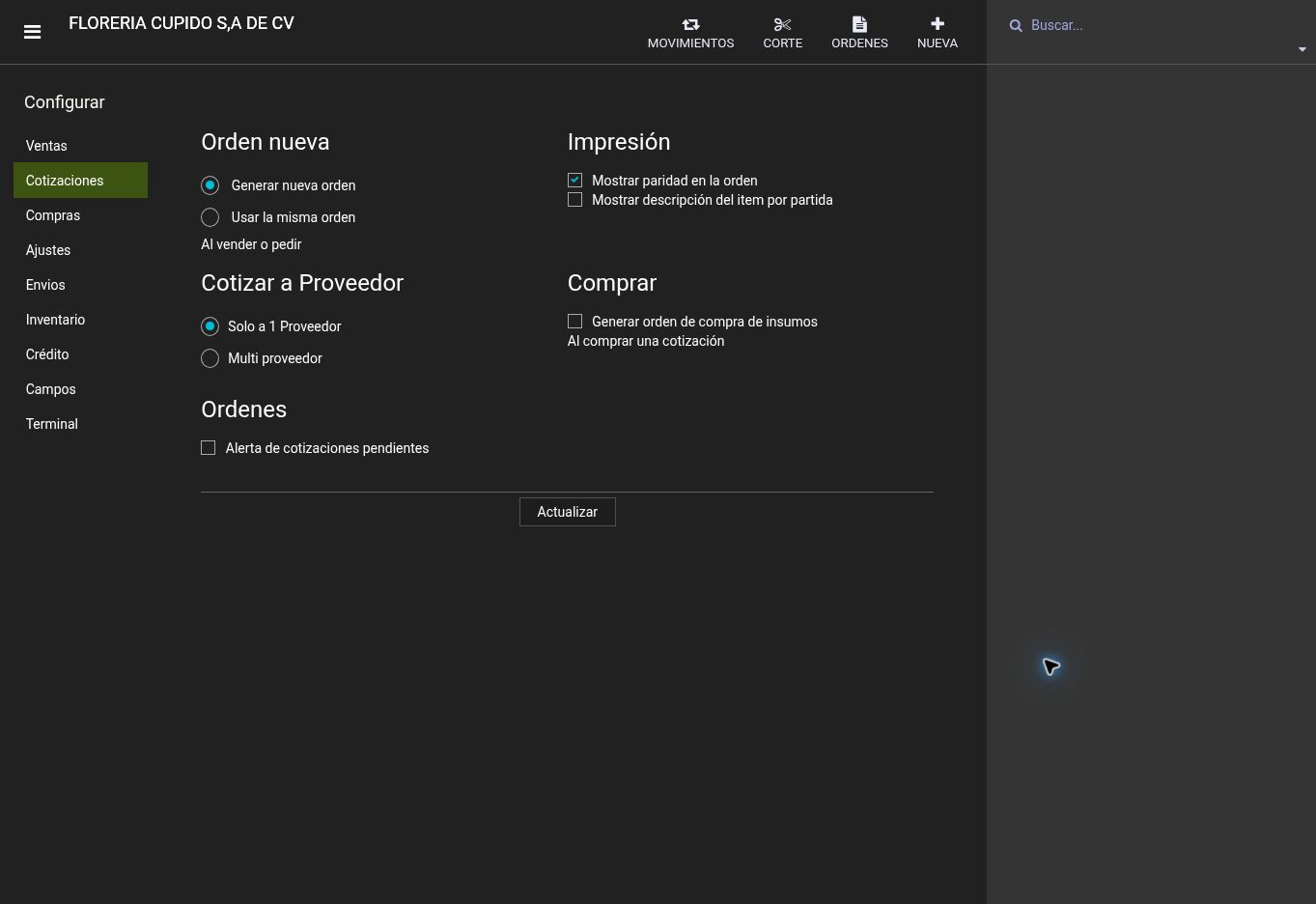Screen dimensions: 1316x904
Task: Enable Alerta de cotizaciones pendientes
Action: coord(208,447)
